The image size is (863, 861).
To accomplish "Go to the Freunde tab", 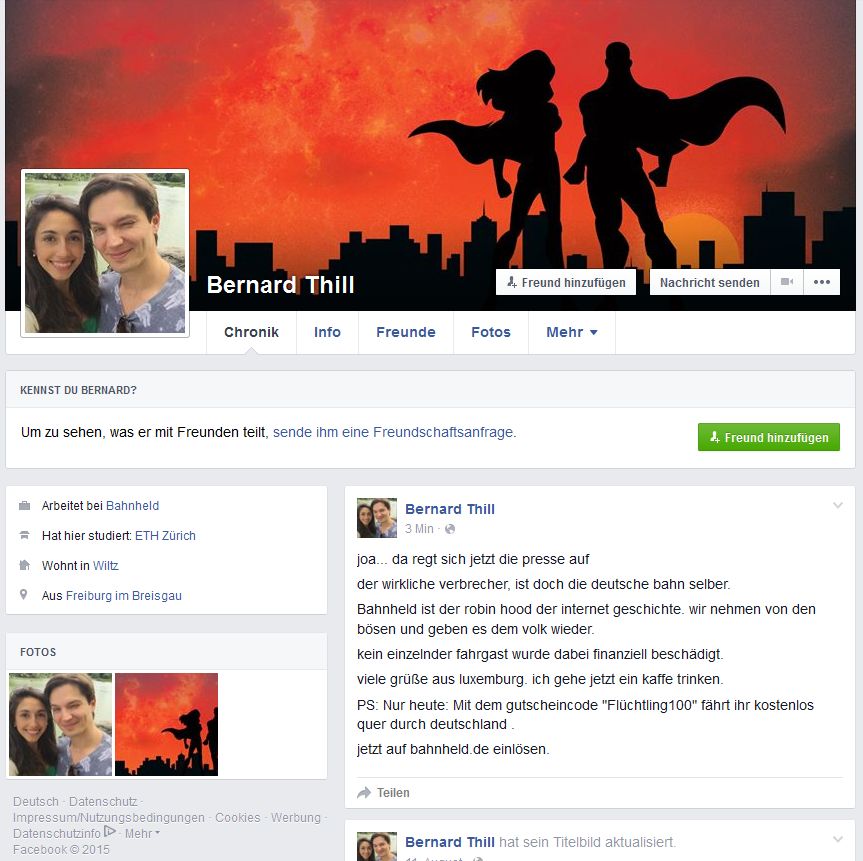I will 406,332.
